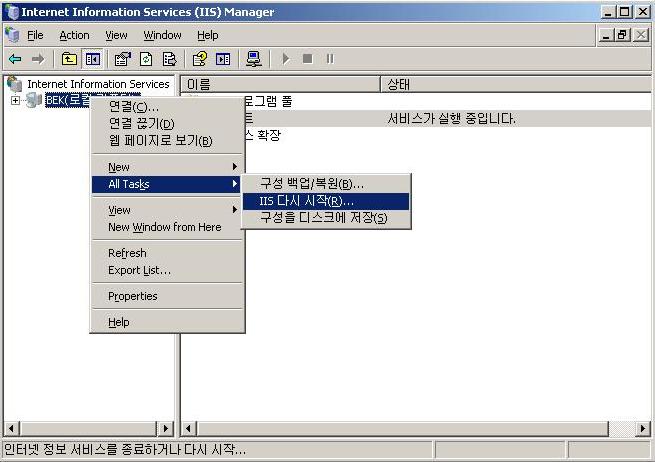Click tree pane left scroll arrow

coord(12,428)
